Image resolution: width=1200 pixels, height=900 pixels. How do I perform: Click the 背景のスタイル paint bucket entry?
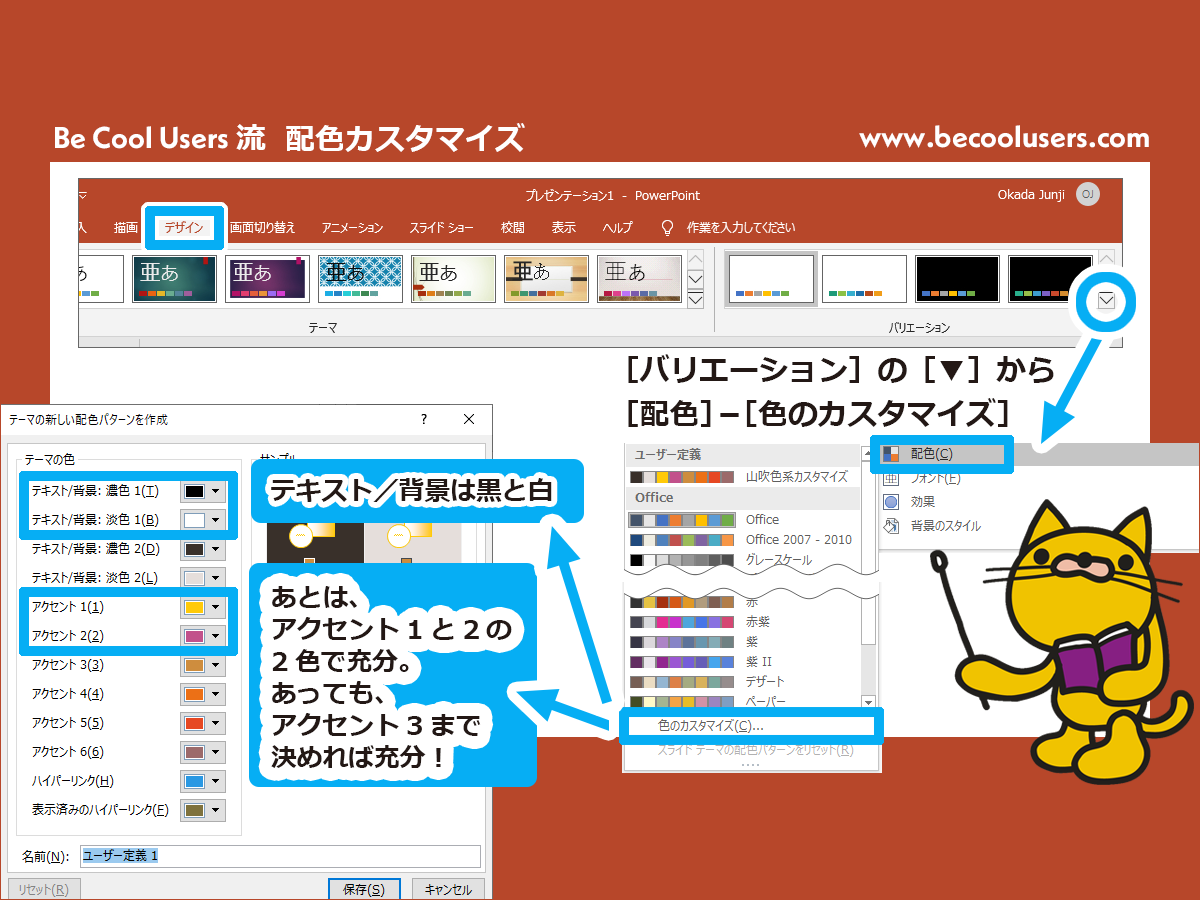pos(932,526)
